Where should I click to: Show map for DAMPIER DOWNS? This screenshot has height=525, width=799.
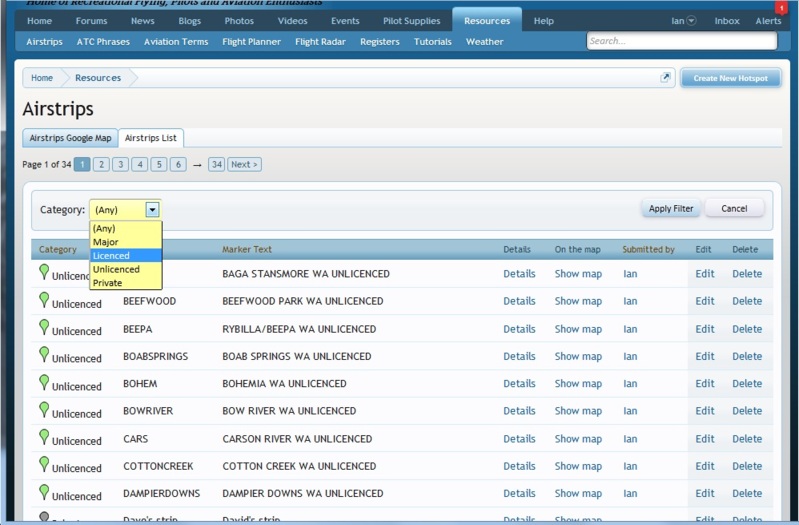coord(578,493)
